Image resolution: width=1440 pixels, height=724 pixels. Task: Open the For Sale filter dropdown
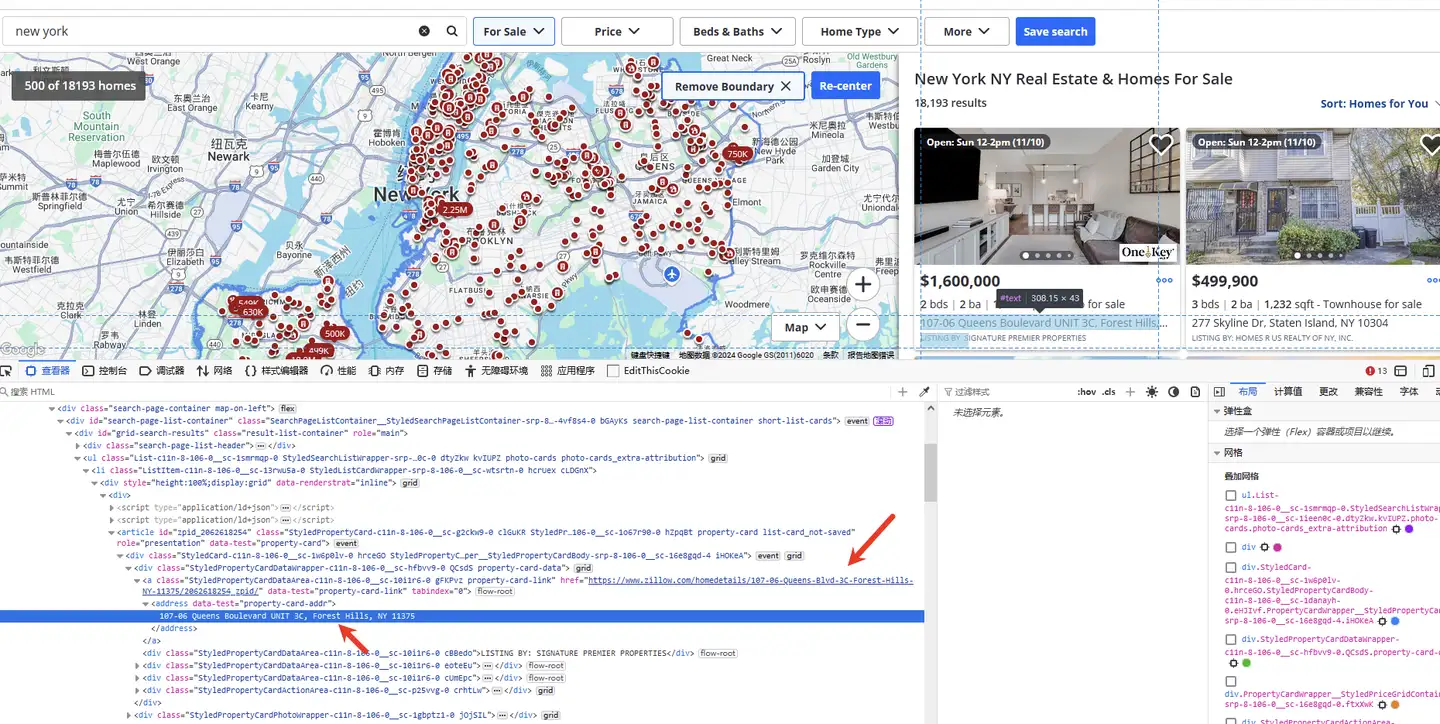click(x=514, y=31)
